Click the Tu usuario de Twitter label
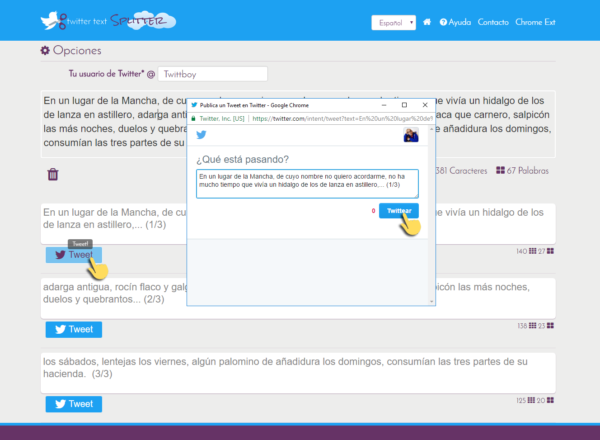The image size is (600, 440). tap(106, 73)
